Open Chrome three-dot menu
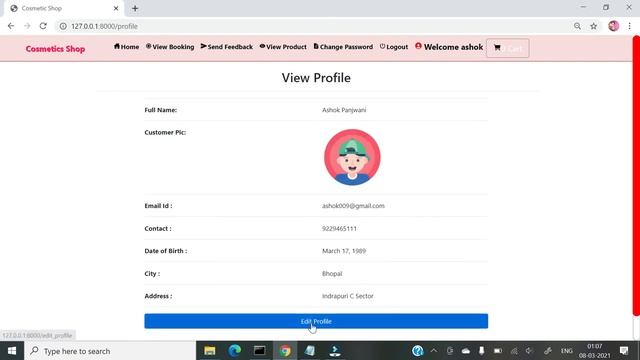Image resolution: width=640 pixels, height=360 pixels. [629, 26]
